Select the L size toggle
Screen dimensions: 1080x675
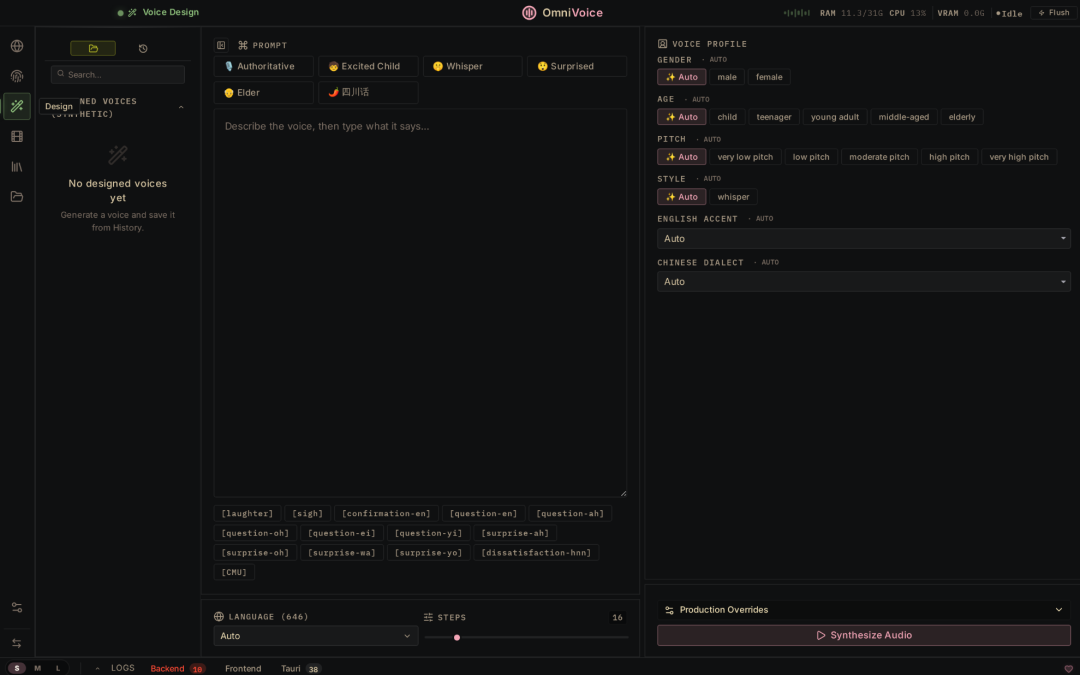tap(58, 668)
